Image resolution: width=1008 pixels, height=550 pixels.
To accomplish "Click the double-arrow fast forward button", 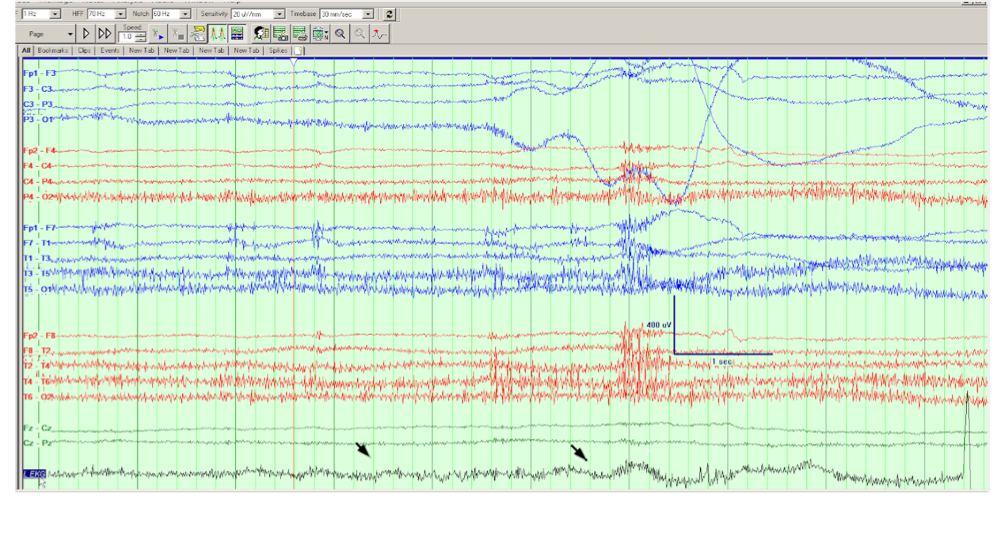I will pyautogui.click(x=104, y=34).
